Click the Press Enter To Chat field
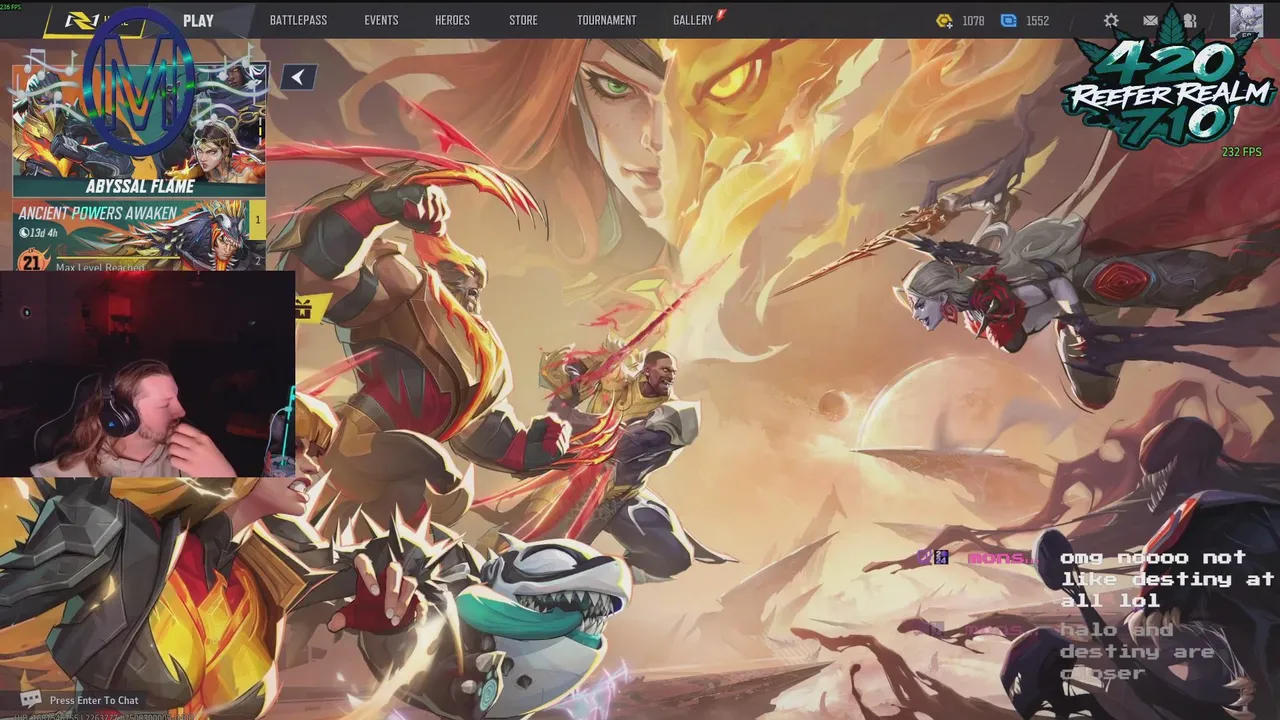The height and width of the screenshot is (720, 1280). [94, 700]
